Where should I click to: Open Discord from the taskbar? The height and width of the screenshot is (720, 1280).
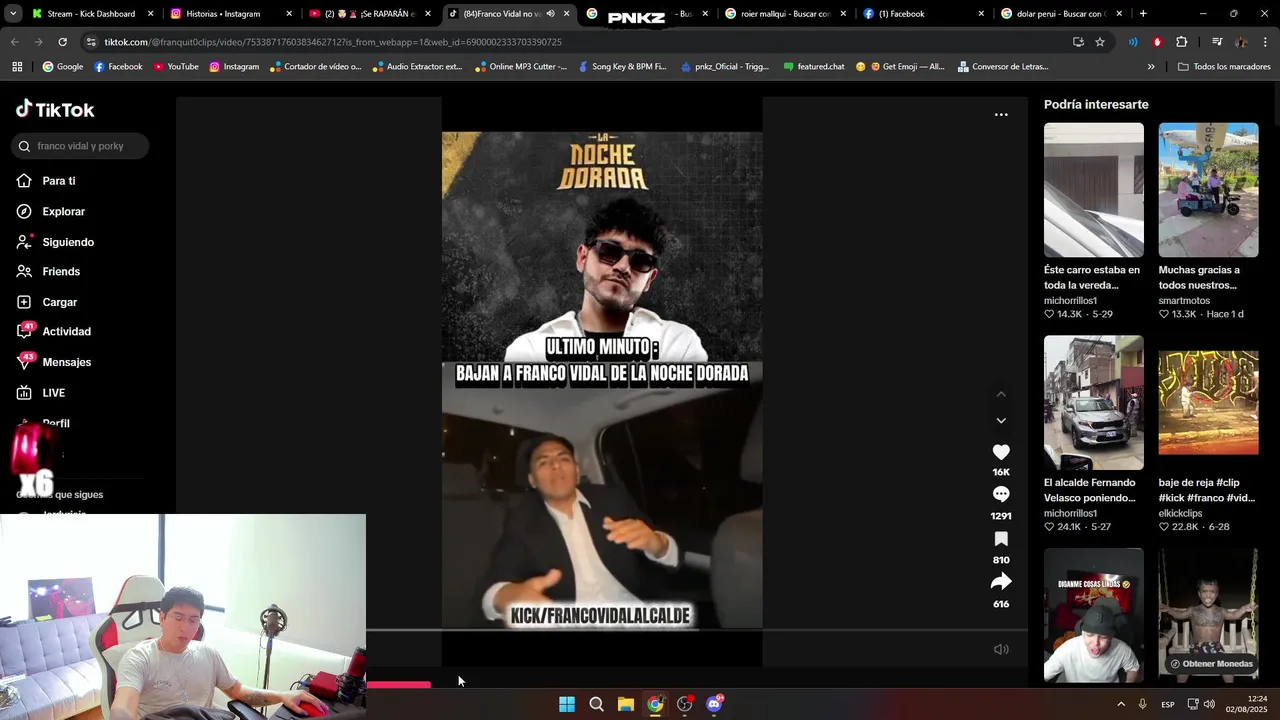pos(714,704)
